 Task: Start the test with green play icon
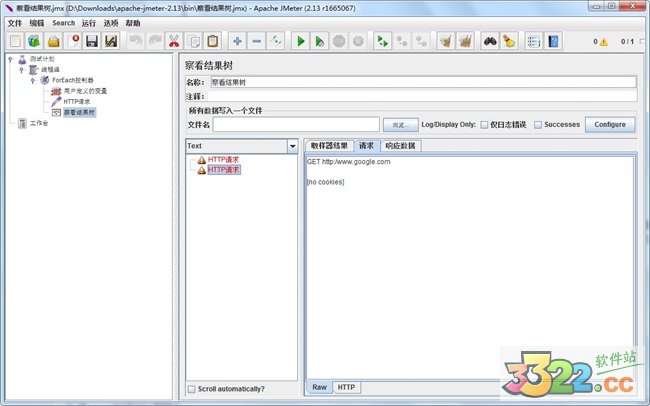click(x=301, y=41)
